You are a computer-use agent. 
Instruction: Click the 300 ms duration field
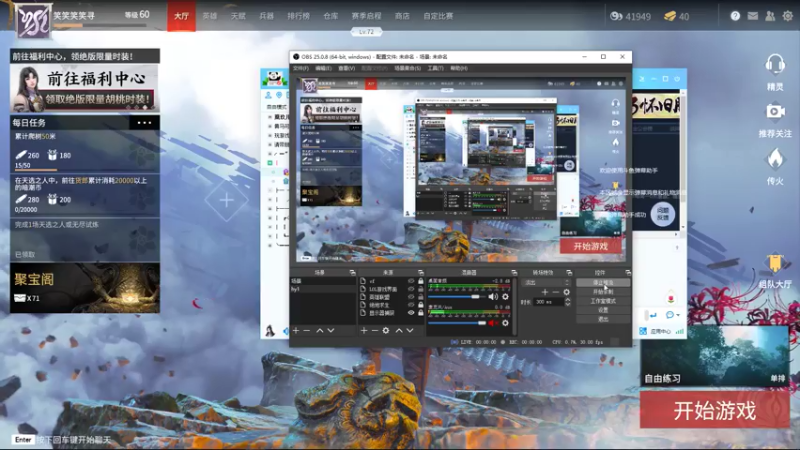tap(549, 302)
